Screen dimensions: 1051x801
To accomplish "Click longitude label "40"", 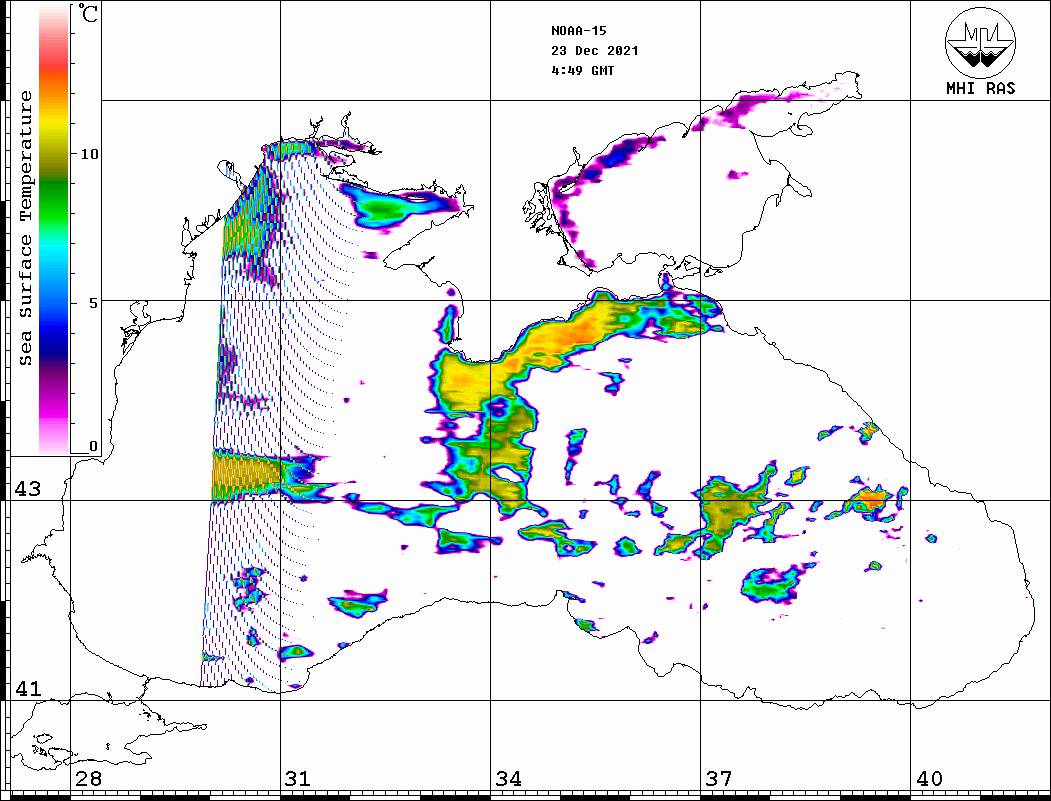I will 929,779.
